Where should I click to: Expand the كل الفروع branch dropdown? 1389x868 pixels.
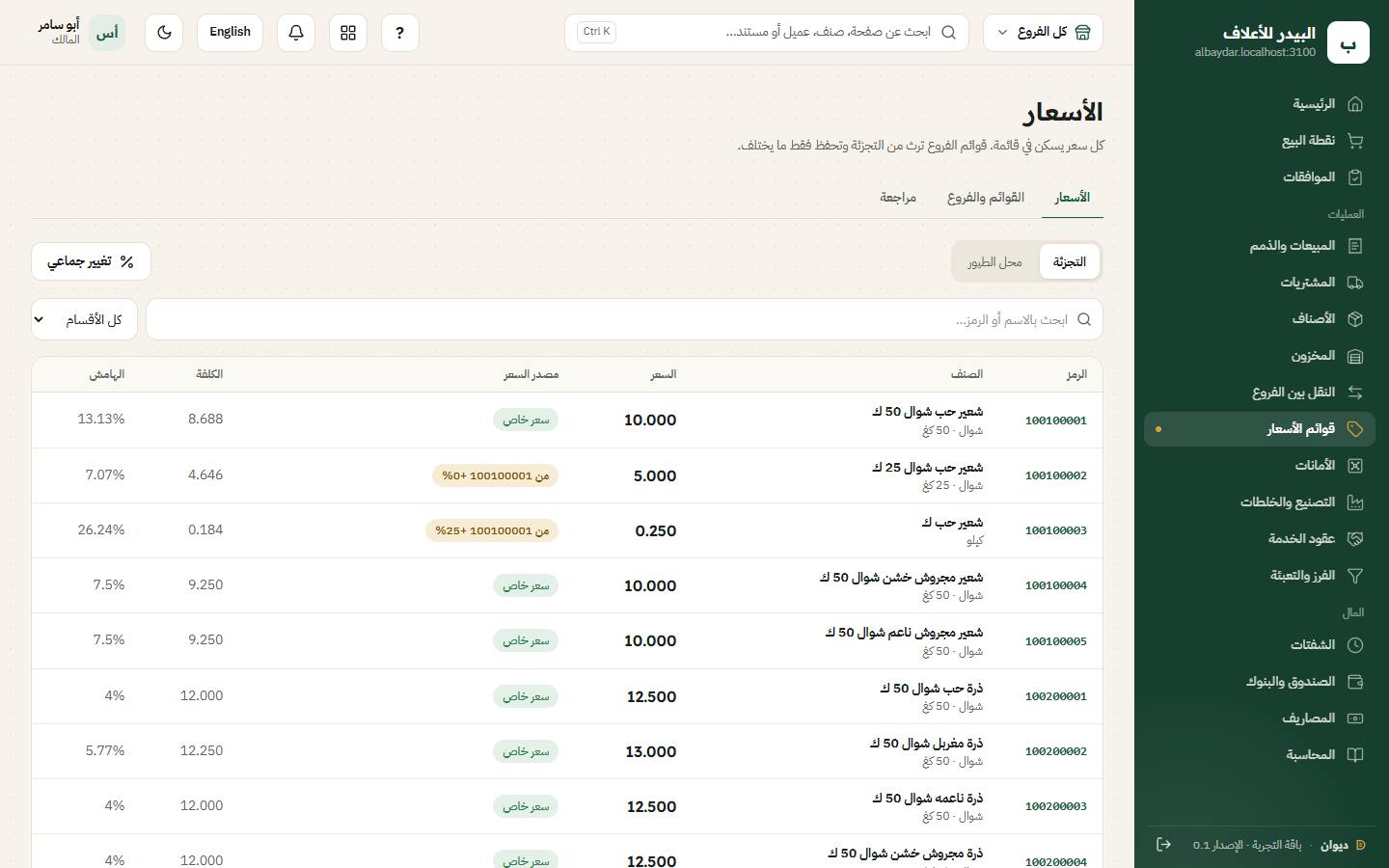(x=1043, y=33)
